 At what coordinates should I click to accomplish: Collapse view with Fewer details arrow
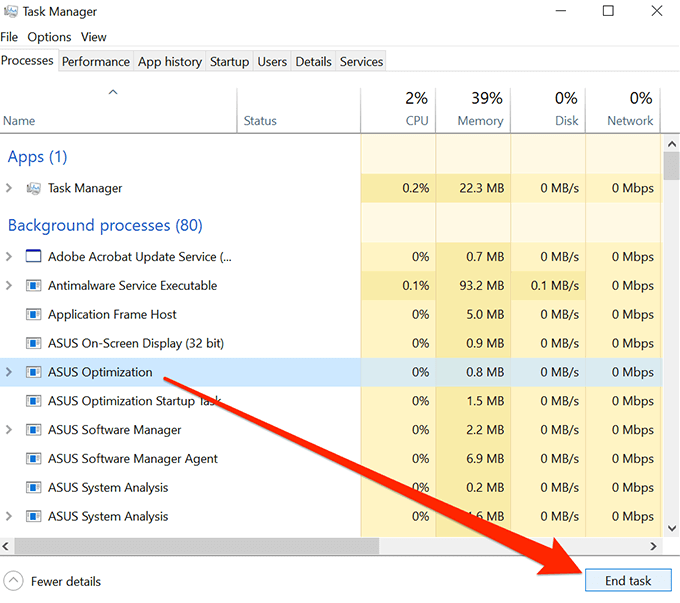[x=14, y=581]
